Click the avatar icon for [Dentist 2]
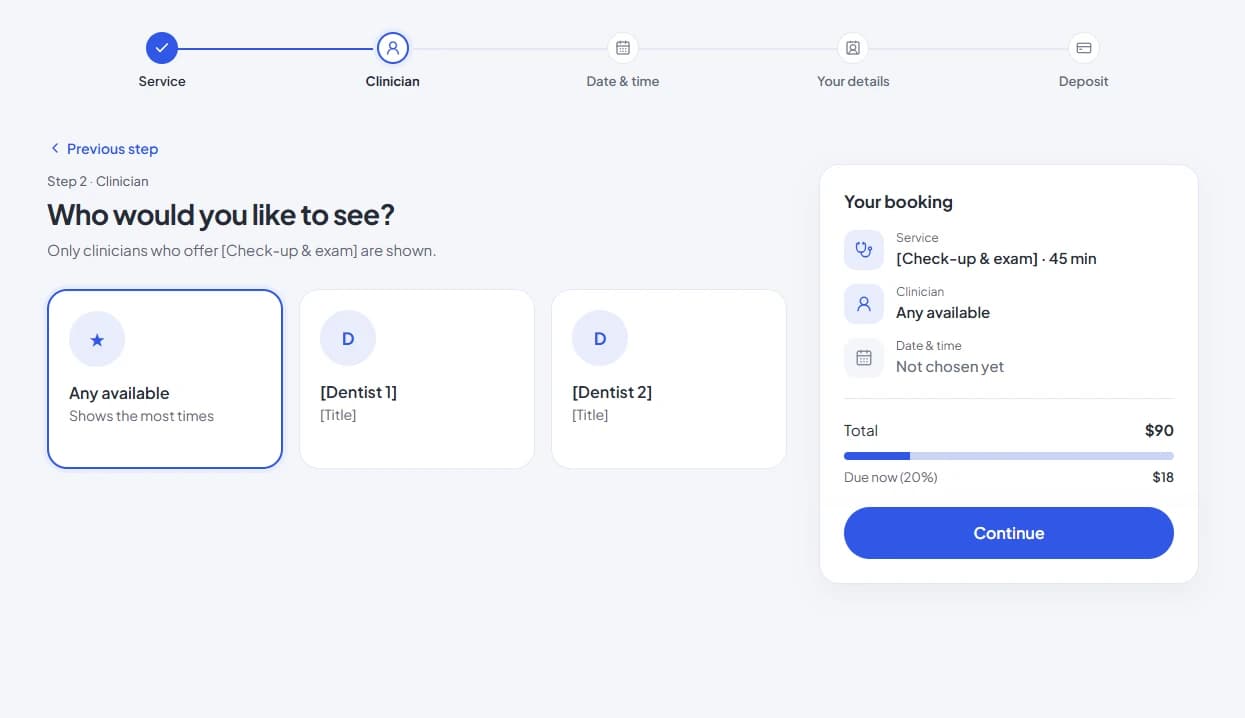Image resolution: width=1245 pixels, height=718 pixels. (x=600, y=339)
